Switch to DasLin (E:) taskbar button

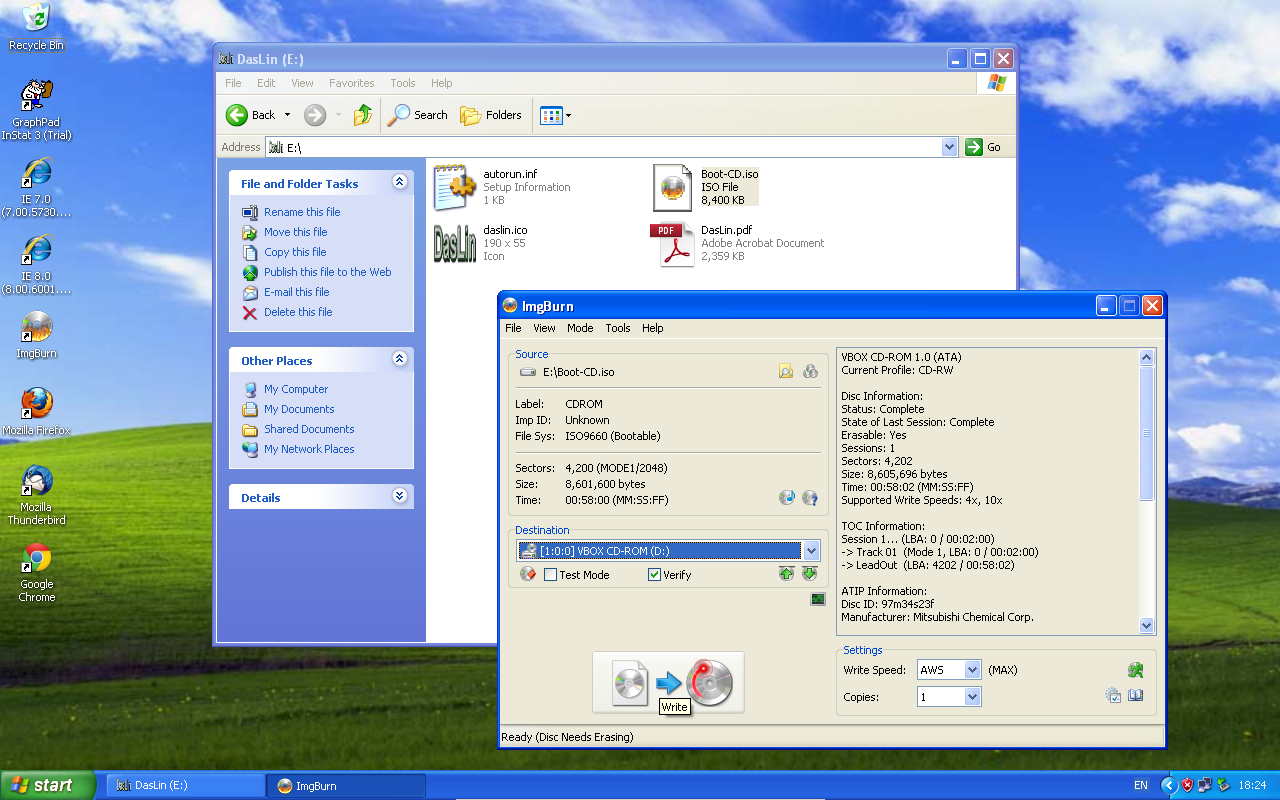[x=185, y=785]
